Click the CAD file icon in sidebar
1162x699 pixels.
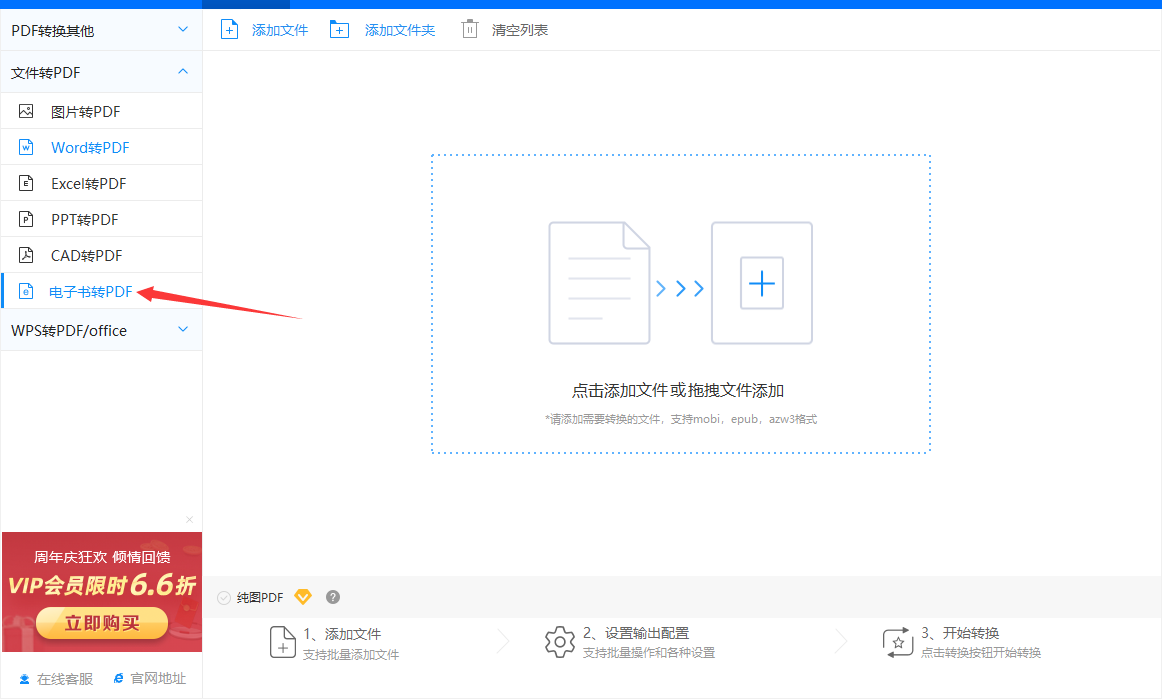coord(26,255)
